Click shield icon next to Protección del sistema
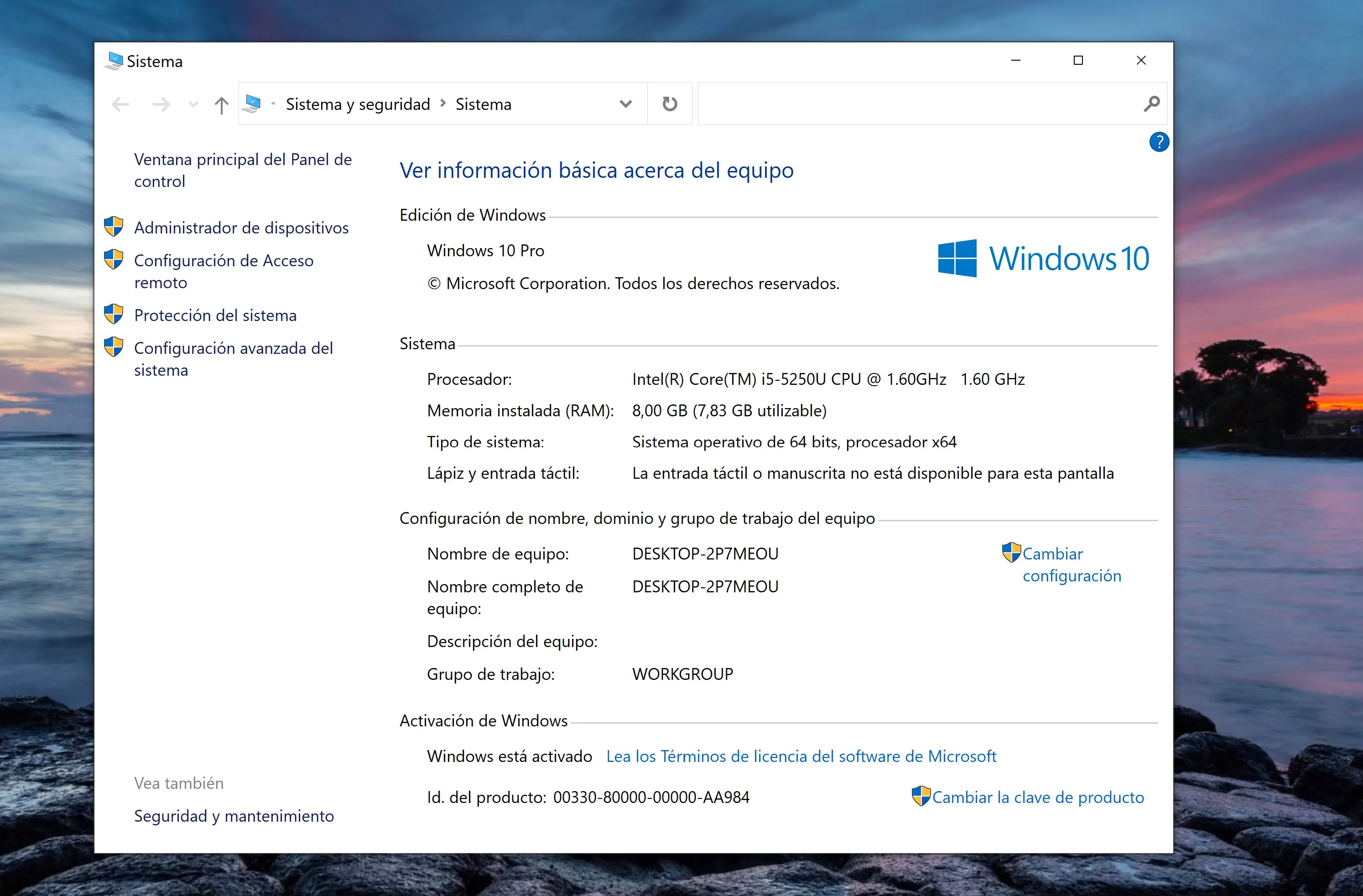 114,314
